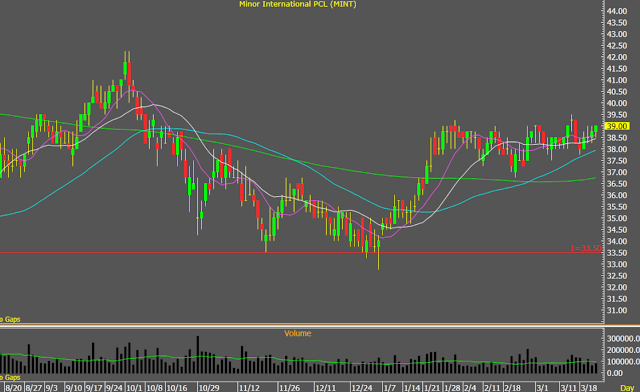Screen dimensions: 640x392
Task: Click the 10/1 date marker
Action: 134,388
